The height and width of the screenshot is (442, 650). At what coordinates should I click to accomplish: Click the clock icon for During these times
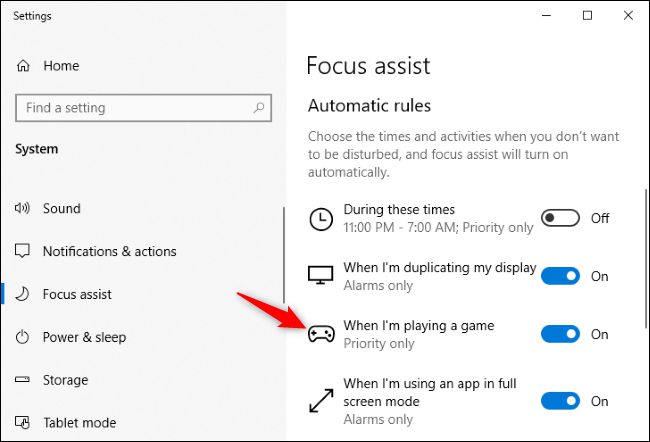coord(321,219)
